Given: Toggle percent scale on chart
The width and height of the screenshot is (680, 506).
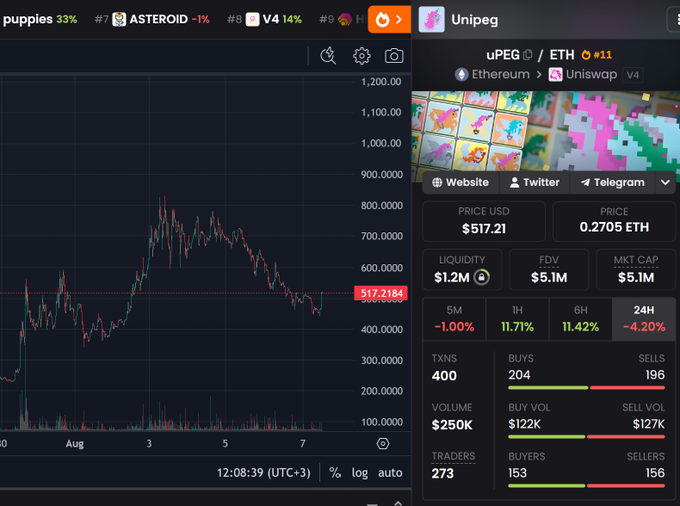Looking at the screenshot, I should coord(335,473).
